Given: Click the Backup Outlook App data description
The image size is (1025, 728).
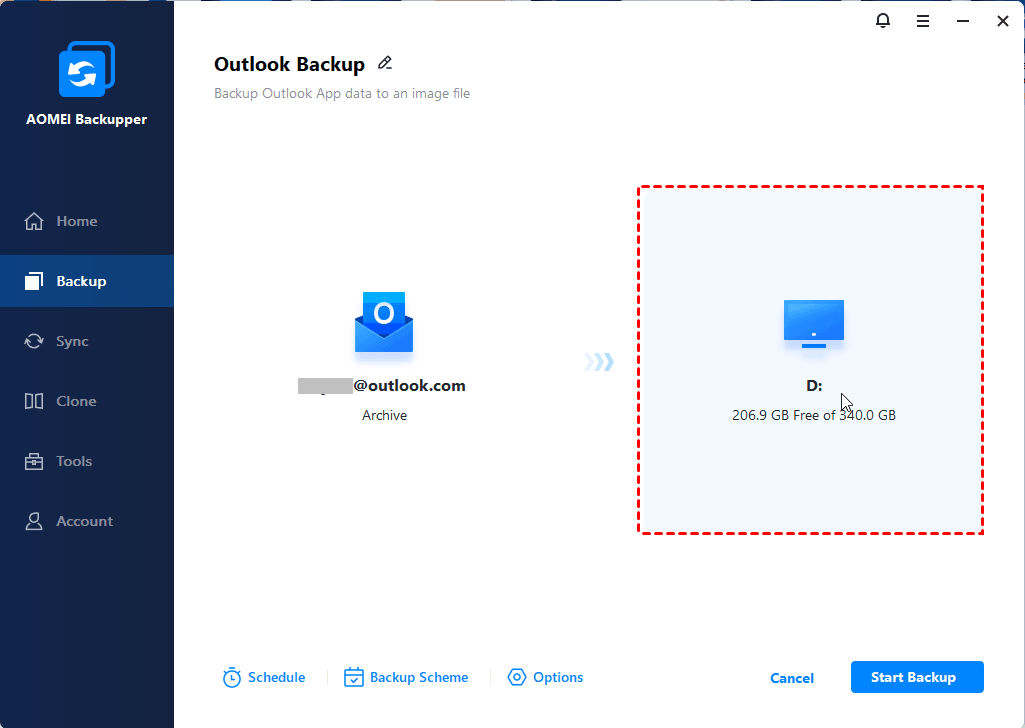Looking at the screenshot, I should coord(342,93).
